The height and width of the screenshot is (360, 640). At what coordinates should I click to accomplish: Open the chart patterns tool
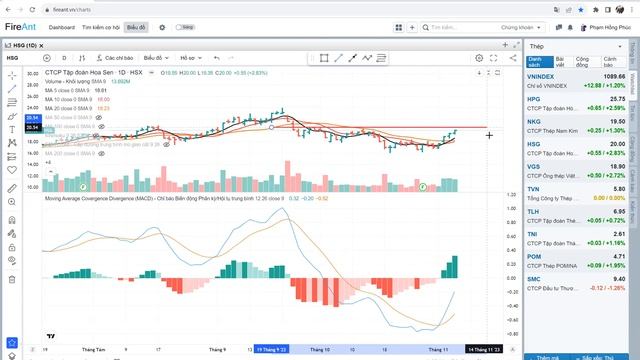click(12, 143)
